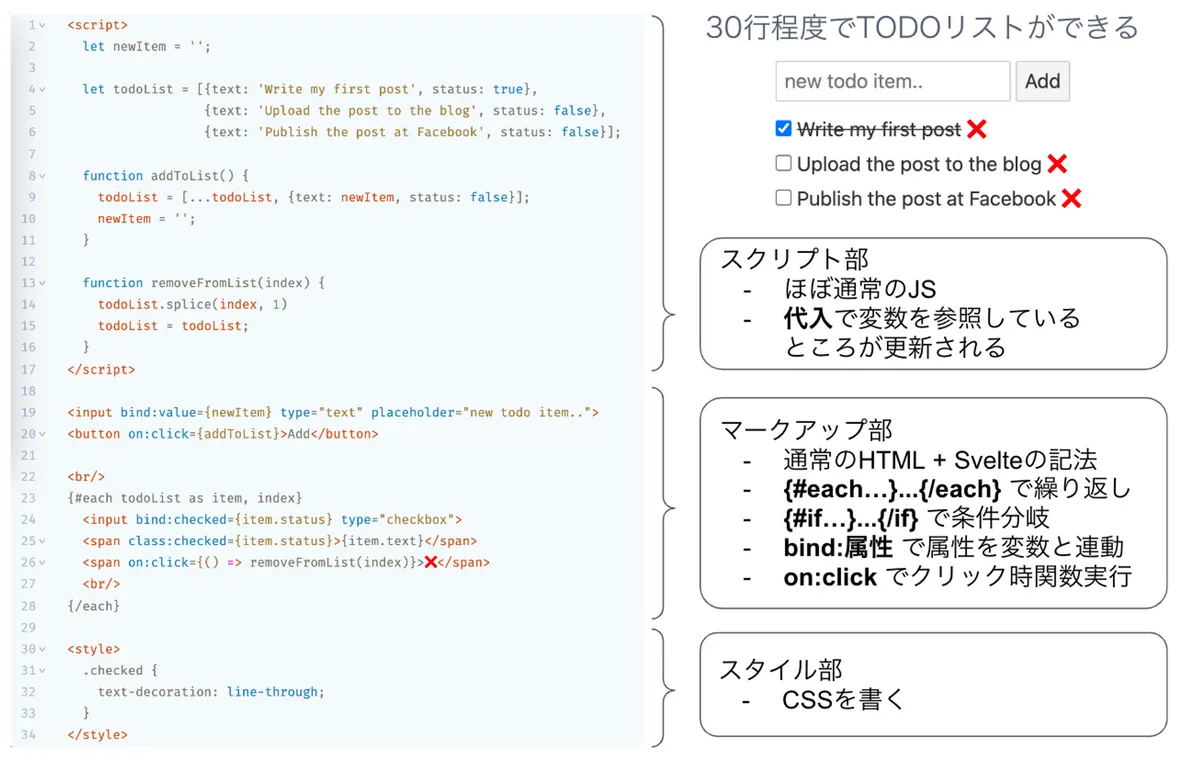Click 'let newItem' code on line 2
This screenshot has height=775, width=1200.
pyautogui.click(x=147, y=46)
